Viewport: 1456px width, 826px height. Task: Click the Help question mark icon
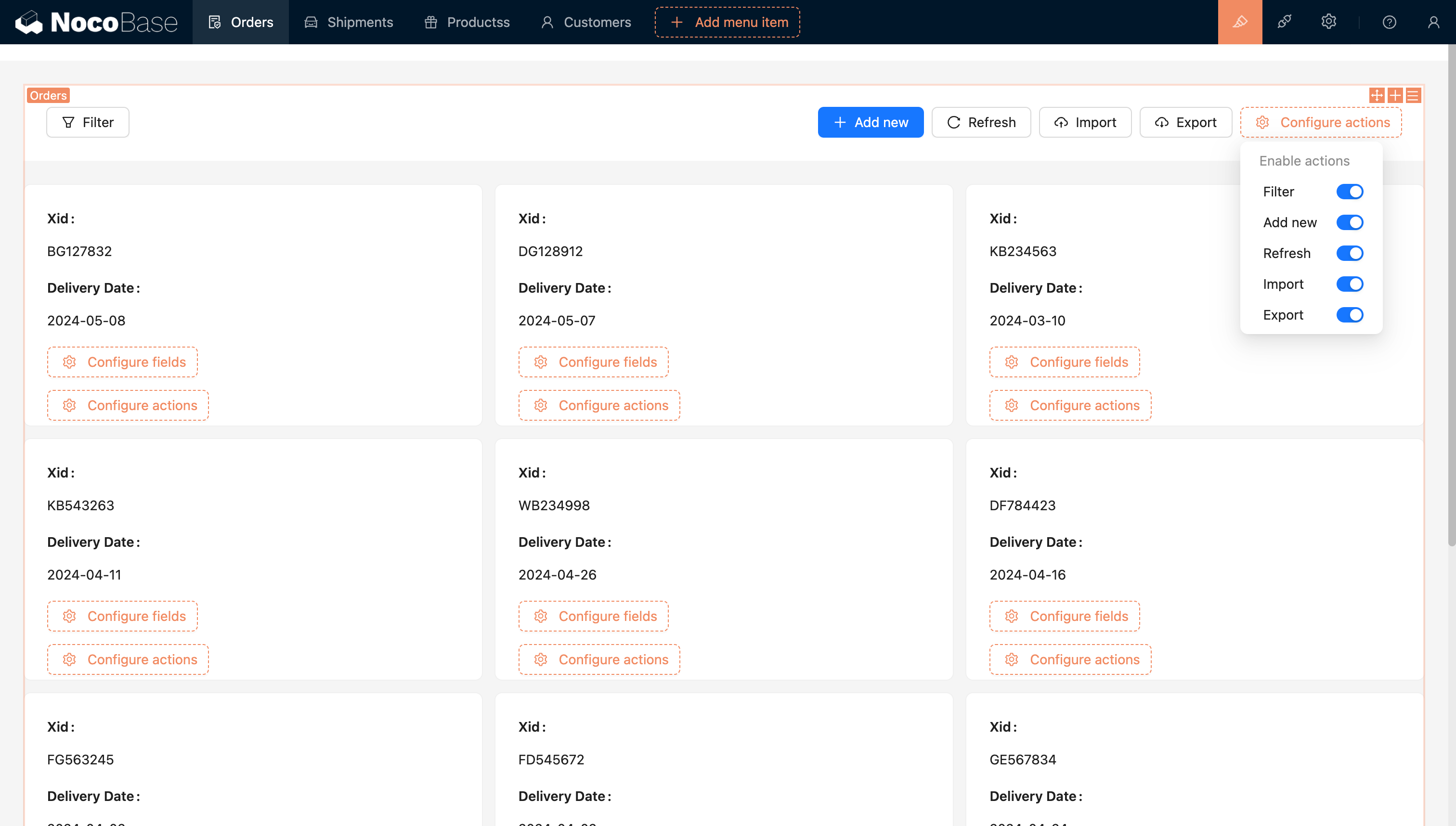click(1389, 22)
